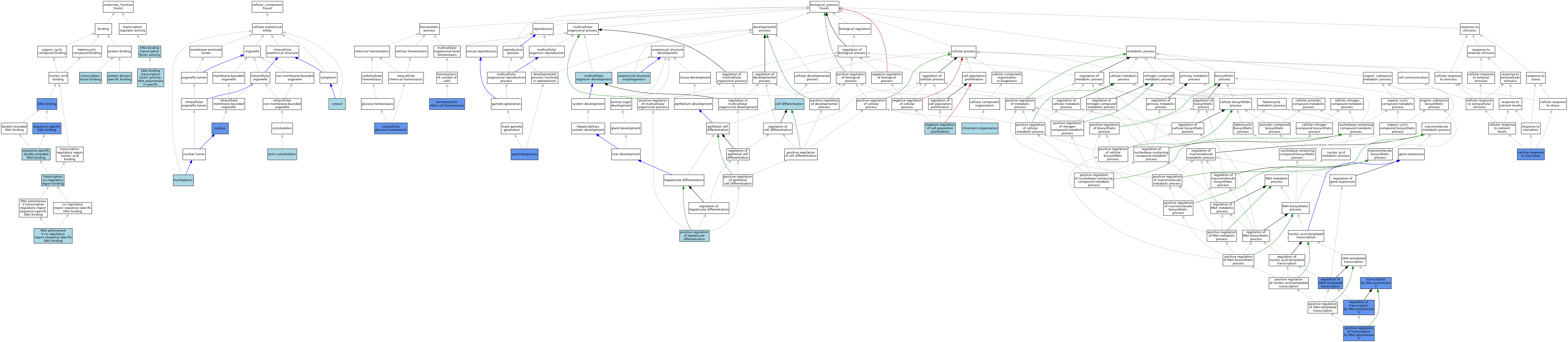Select the protein binding node
Screen dimensions: 1568x342
click(x=119, y=52)
